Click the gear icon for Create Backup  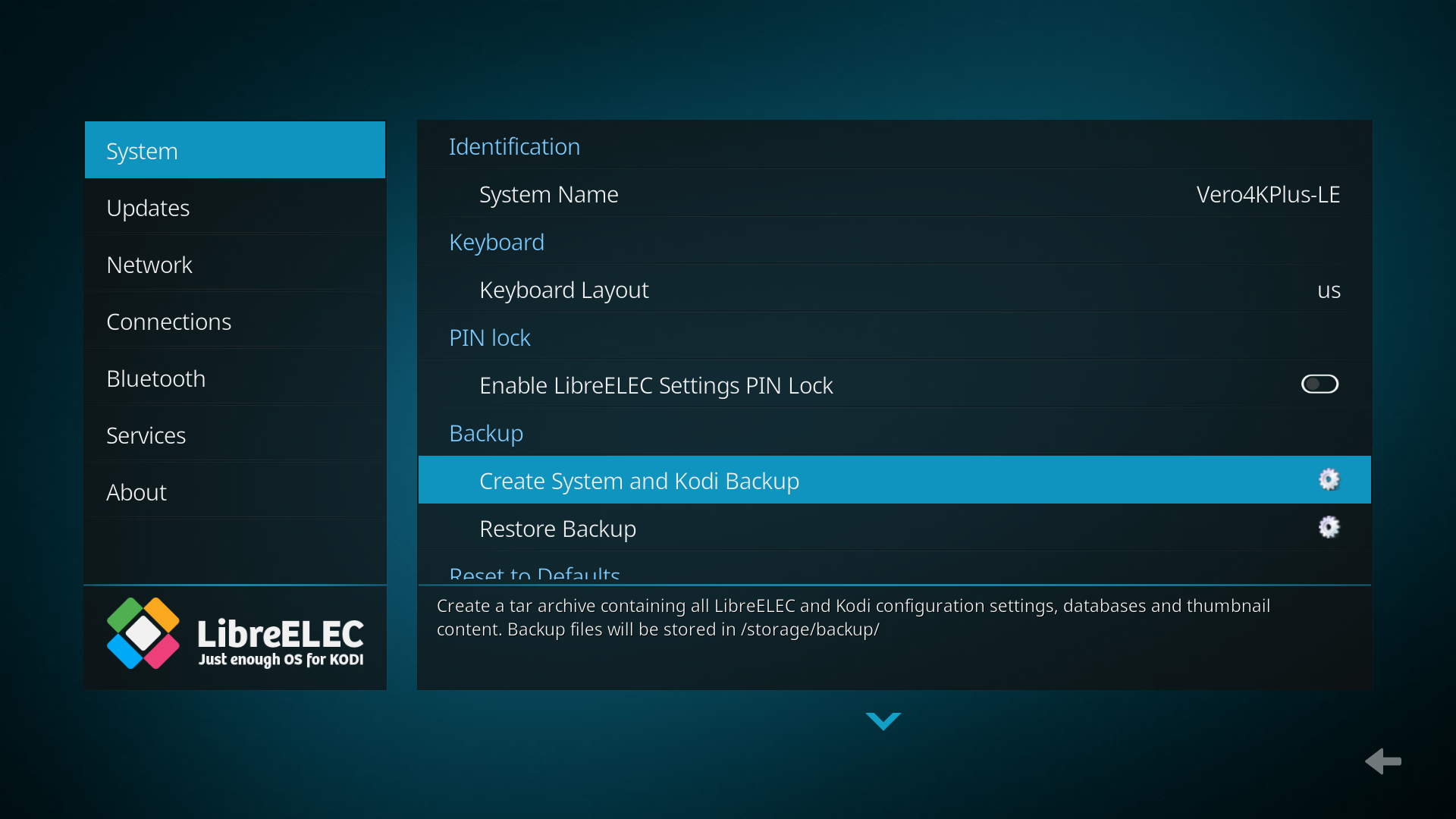click(x=1329, y=480)
